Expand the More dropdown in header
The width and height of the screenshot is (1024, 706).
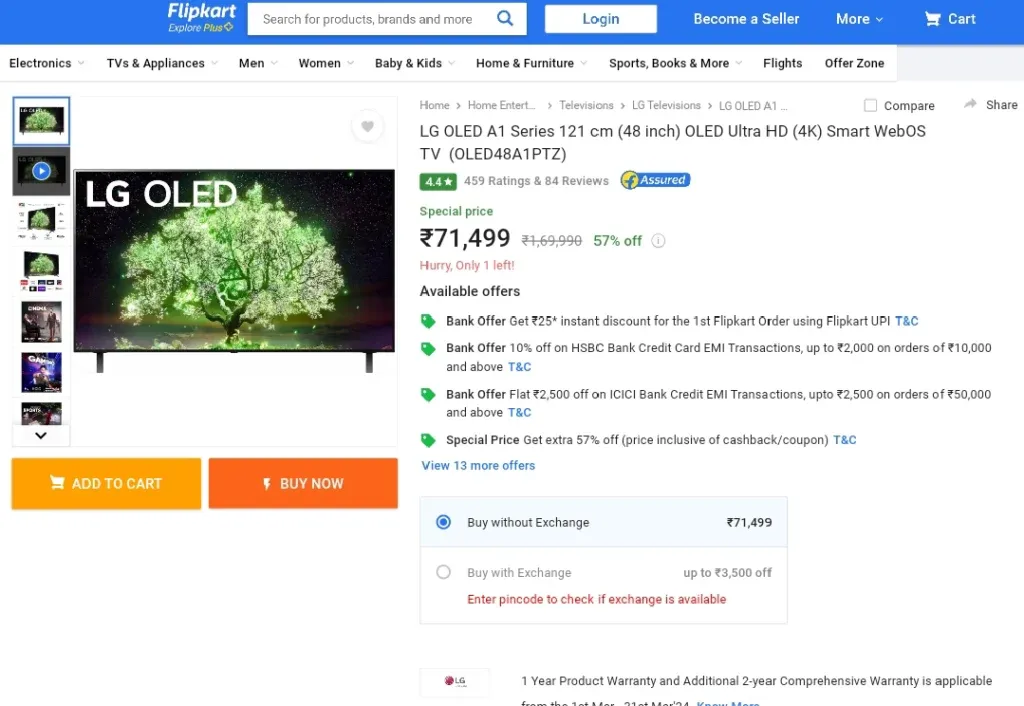tap(859, 19)
